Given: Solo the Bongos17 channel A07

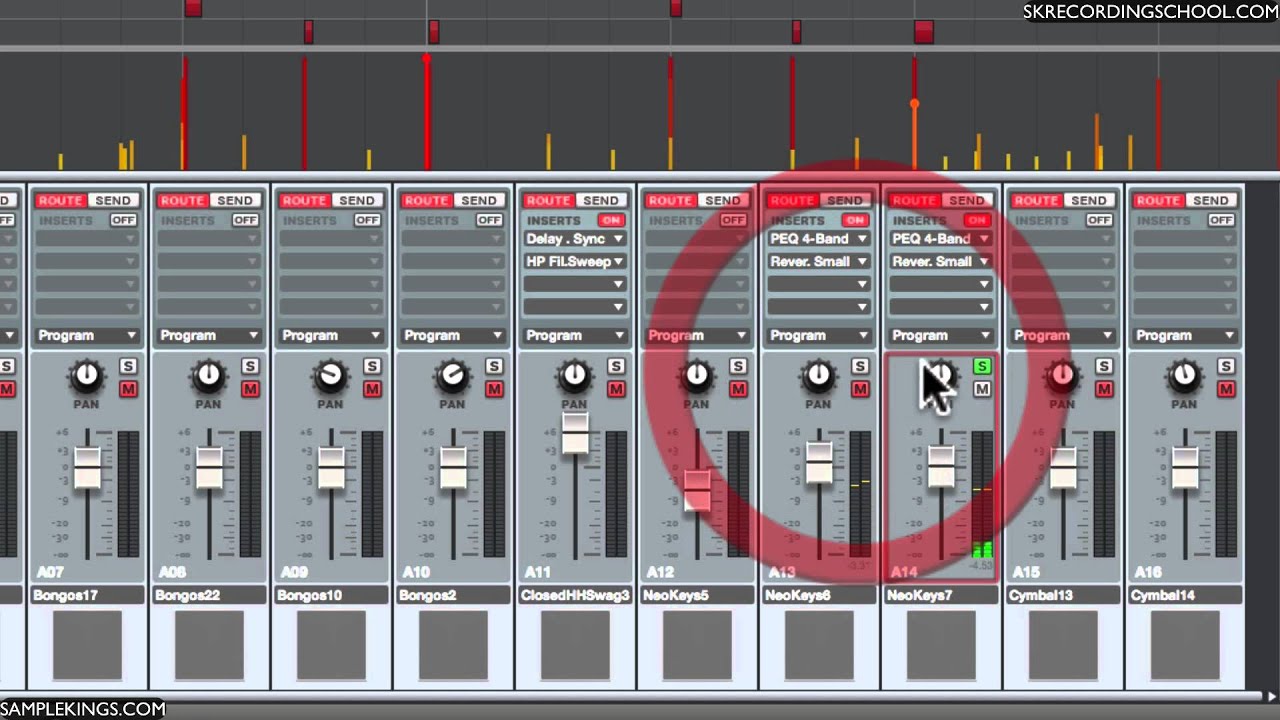Looking at the screenshot, I should point(128,366).
